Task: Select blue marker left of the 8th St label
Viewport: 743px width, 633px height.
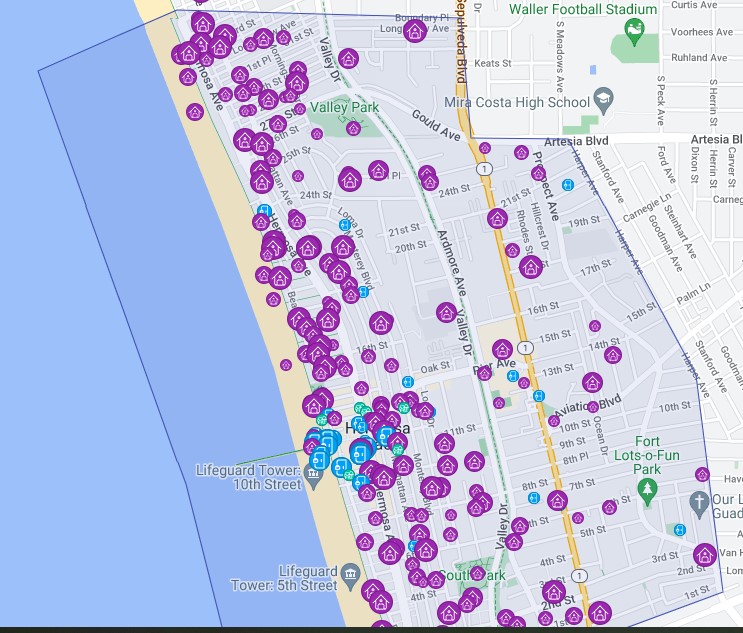Action: click(x=534, y=498)
